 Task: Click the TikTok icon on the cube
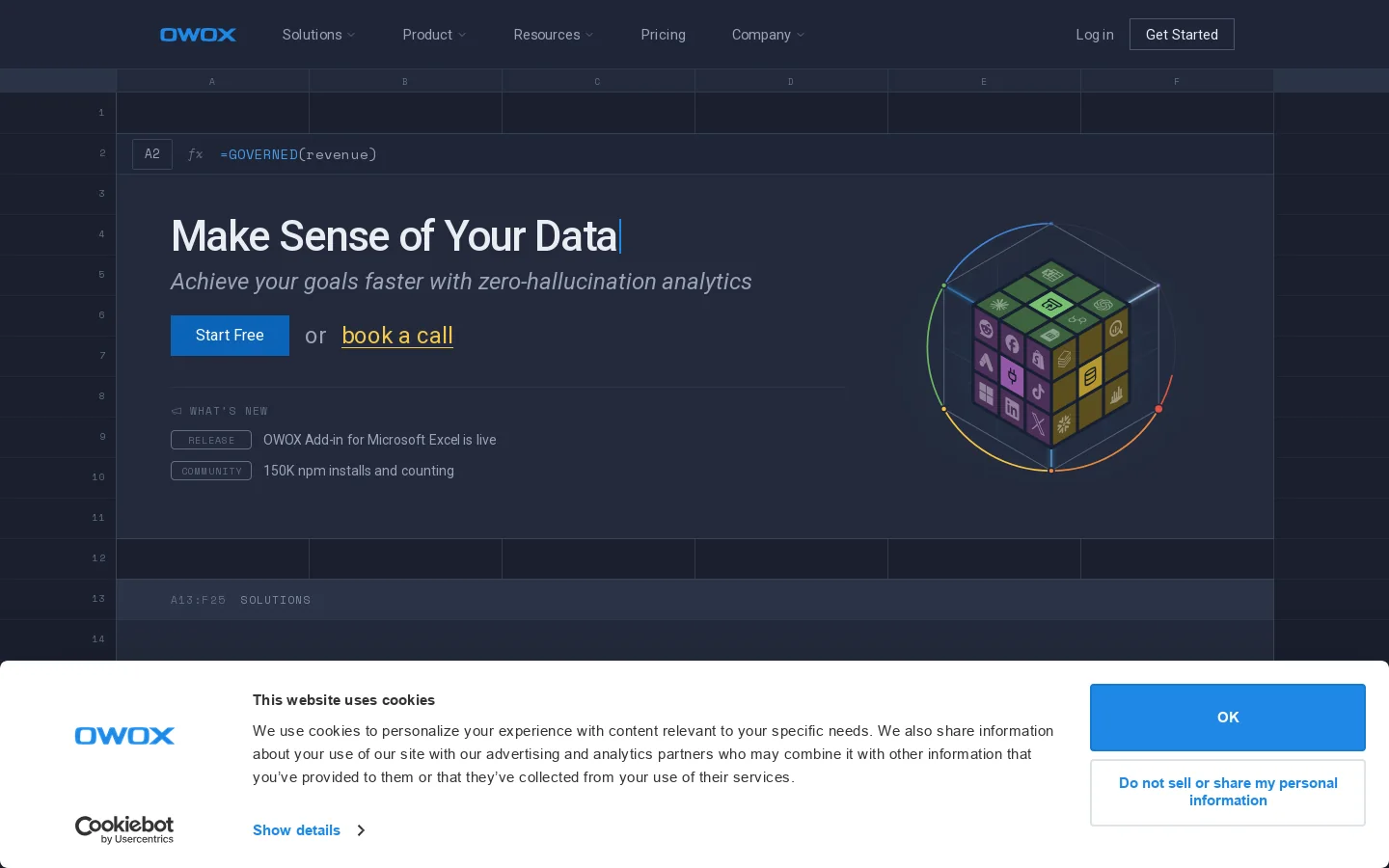pyautogui.click(x=1038, y=392)
